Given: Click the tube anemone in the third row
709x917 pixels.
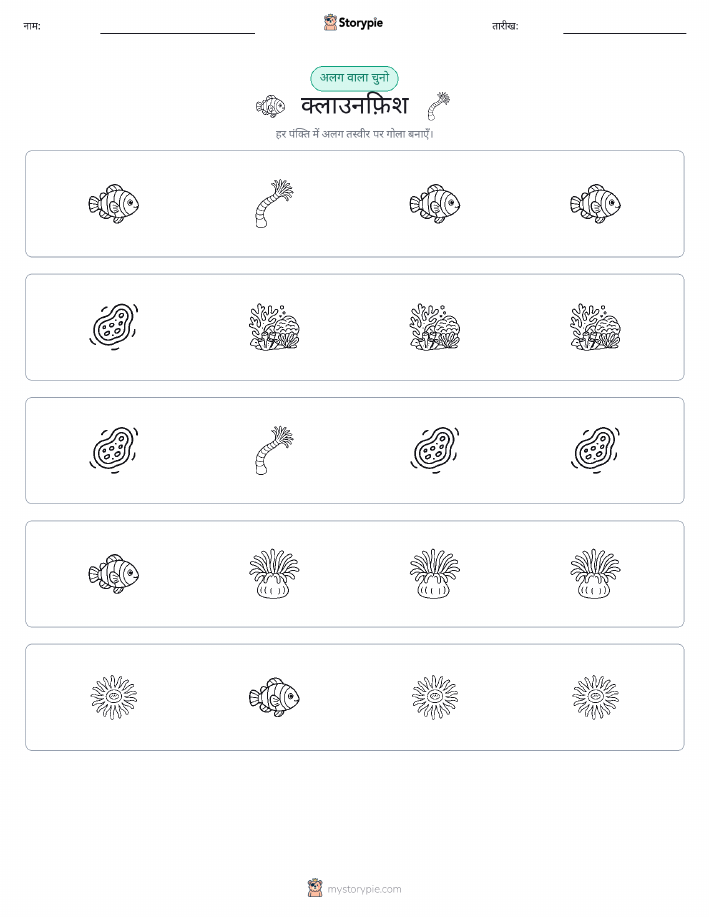Looking at the screenshot, I should [274, 450].
